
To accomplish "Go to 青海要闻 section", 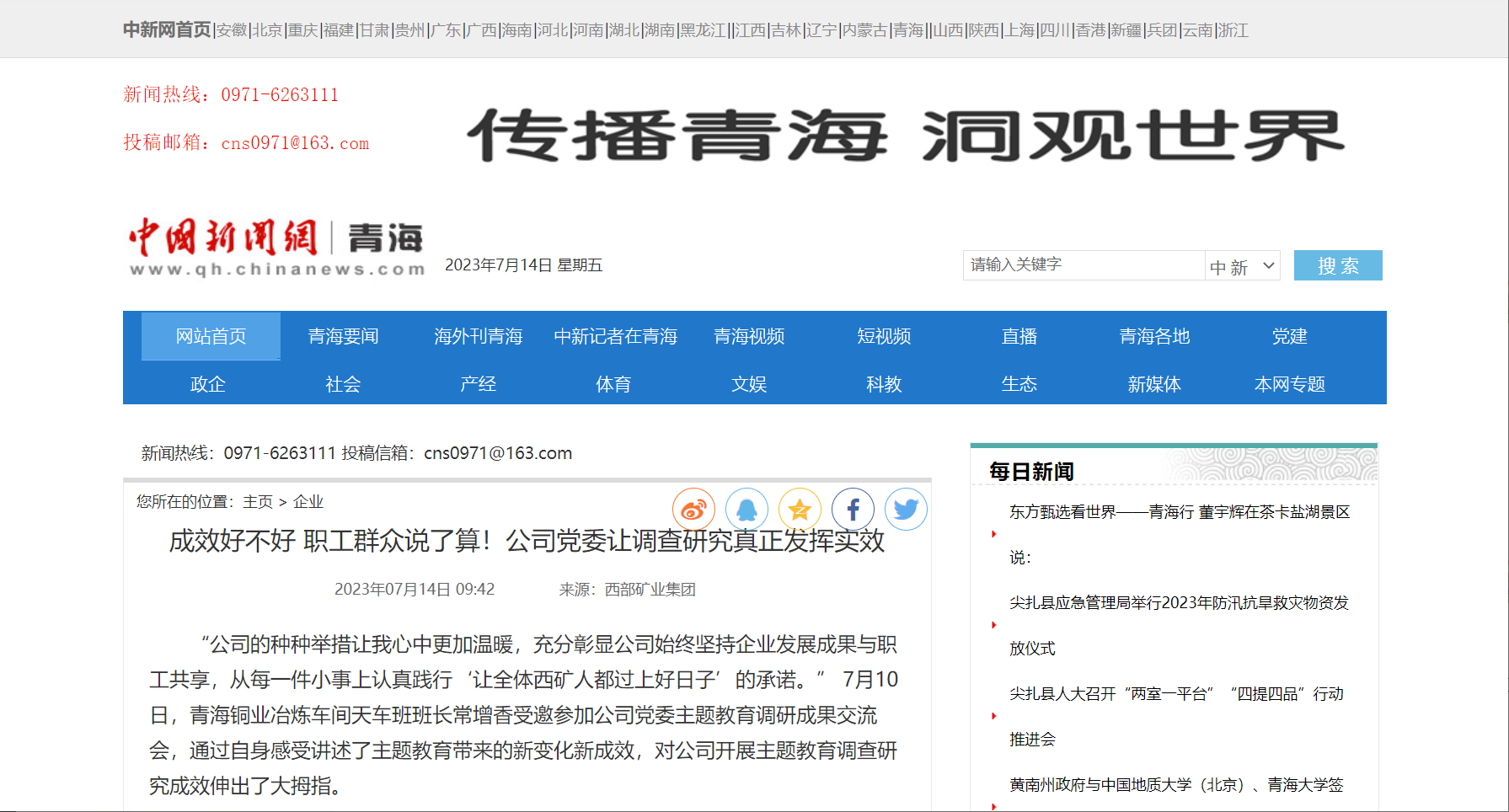I will click(343, 337).
